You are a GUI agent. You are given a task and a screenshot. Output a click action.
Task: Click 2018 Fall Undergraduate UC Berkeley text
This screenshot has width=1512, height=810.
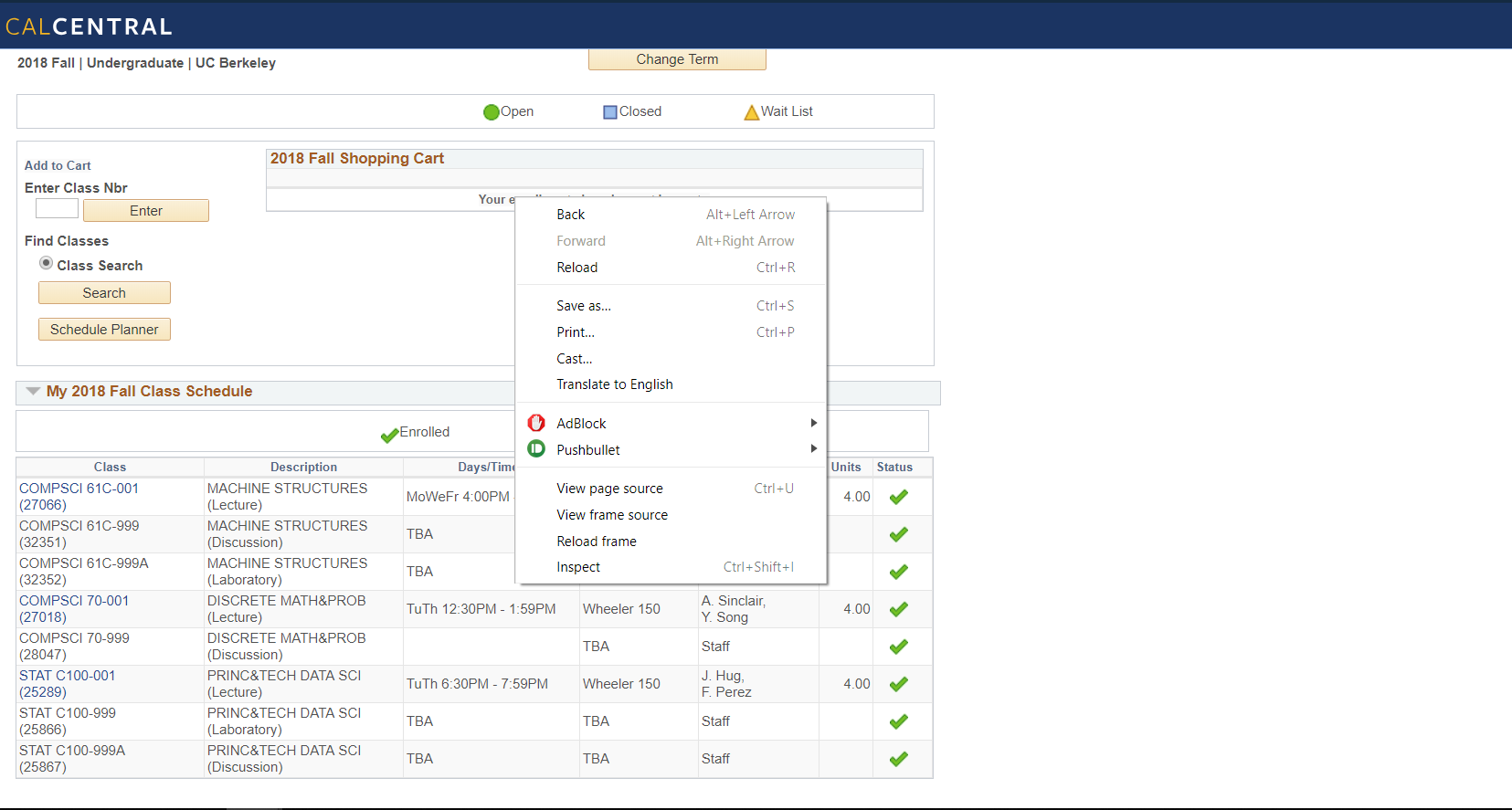146,63
